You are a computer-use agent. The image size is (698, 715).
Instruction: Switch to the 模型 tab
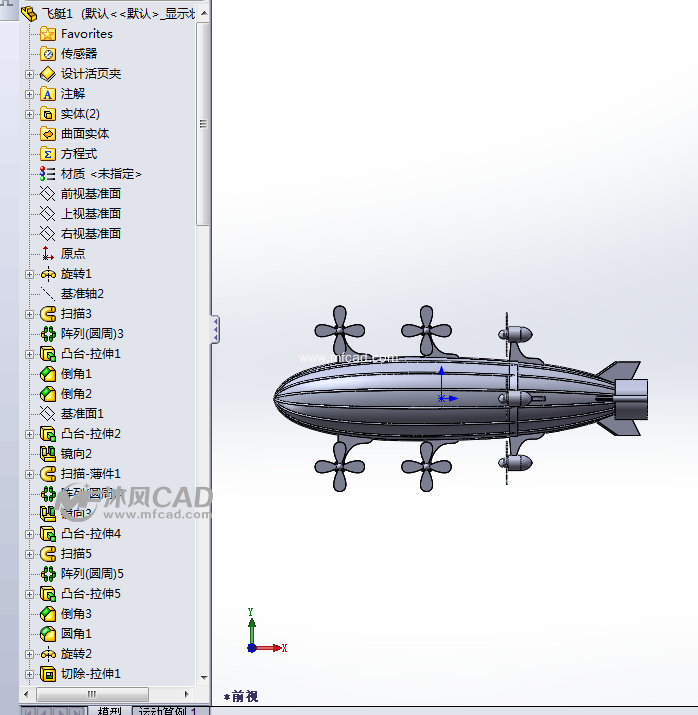tap(109, 710)
